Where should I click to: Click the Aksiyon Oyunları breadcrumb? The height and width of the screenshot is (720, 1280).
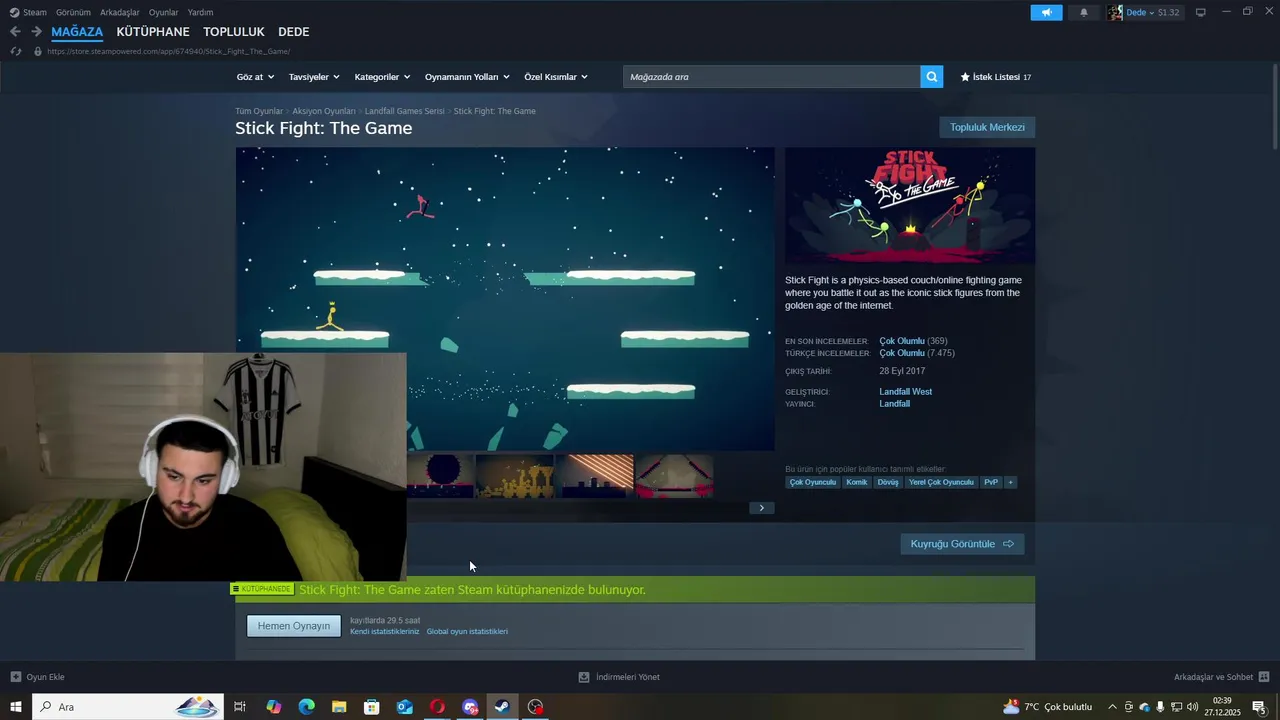pos(324,111)
